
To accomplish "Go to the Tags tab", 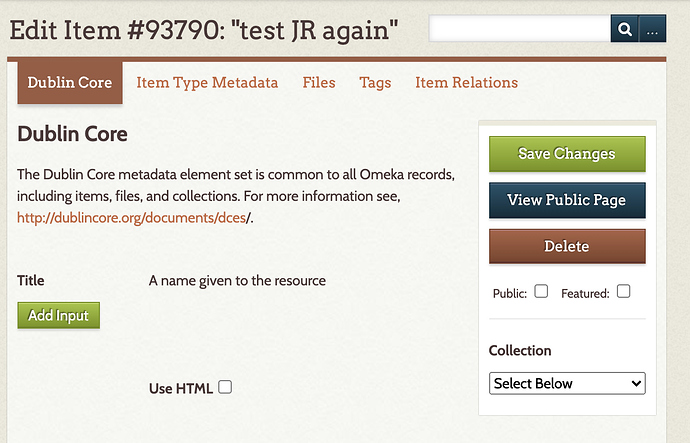I will [x=375, y=83].
